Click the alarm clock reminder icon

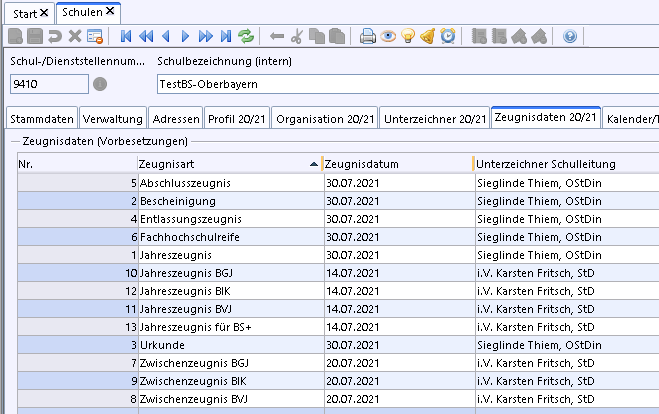point(448,36)
